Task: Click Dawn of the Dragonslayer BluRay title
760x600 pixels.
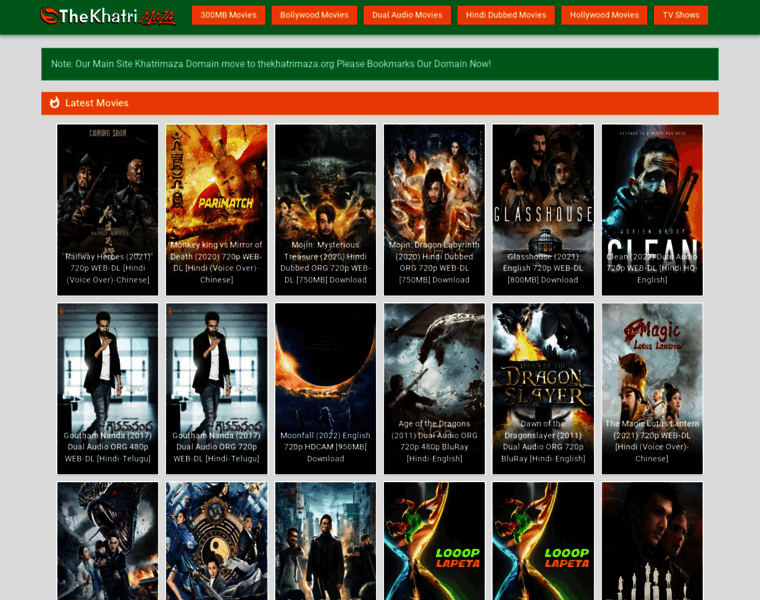Action: tap(543, 441)
